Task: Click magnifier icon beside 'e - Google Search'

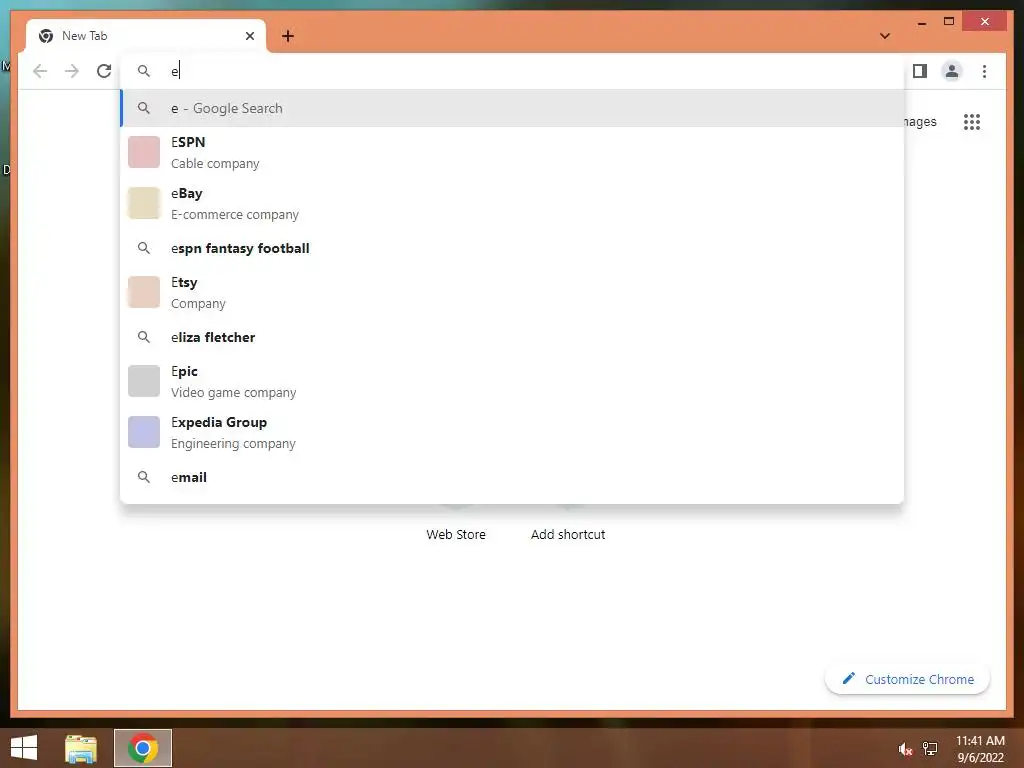Action: point(144,108)
